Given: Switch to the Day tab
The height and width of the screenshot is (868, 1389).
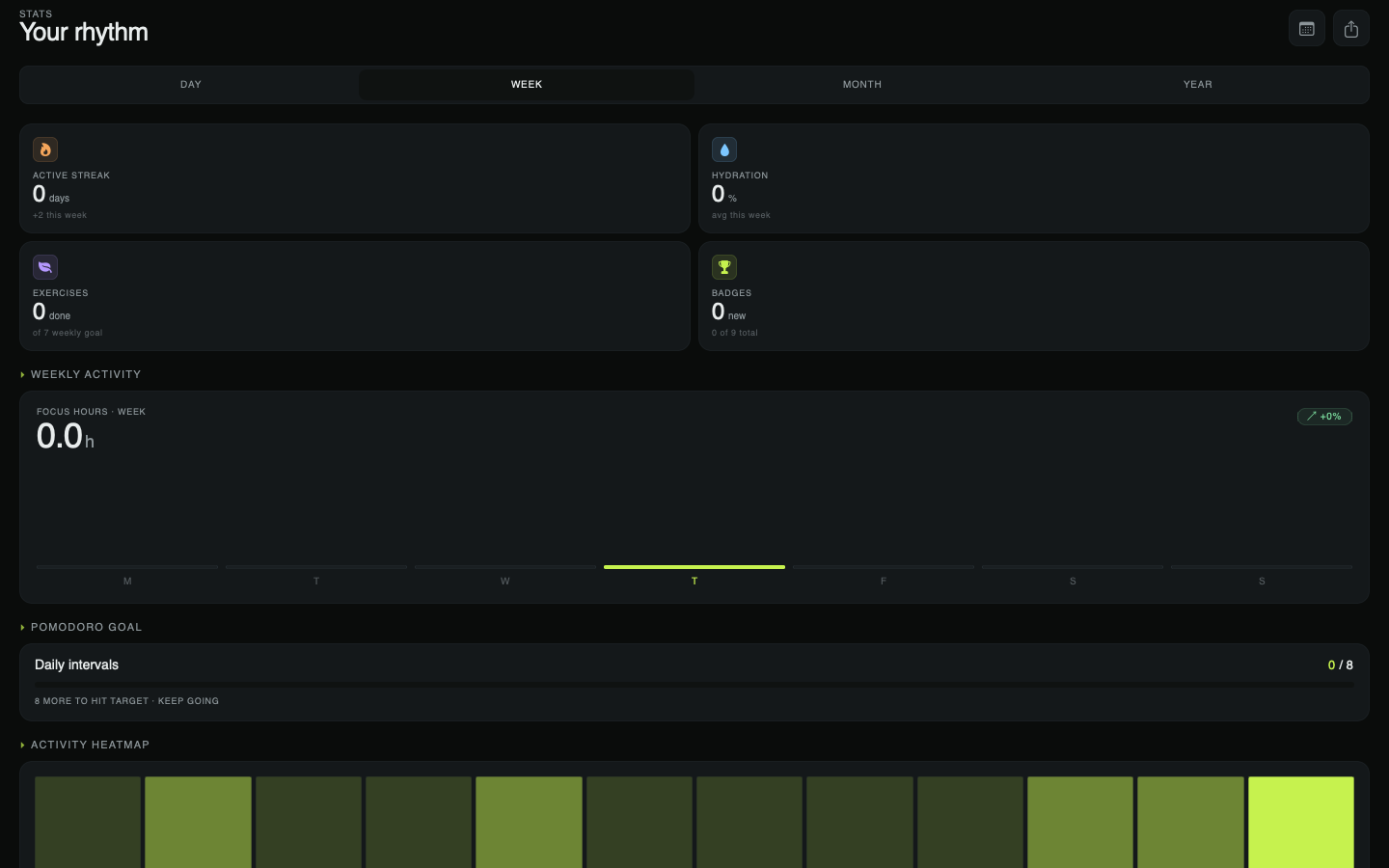Looking at the screenshot, I should click(x=191, y=85).
